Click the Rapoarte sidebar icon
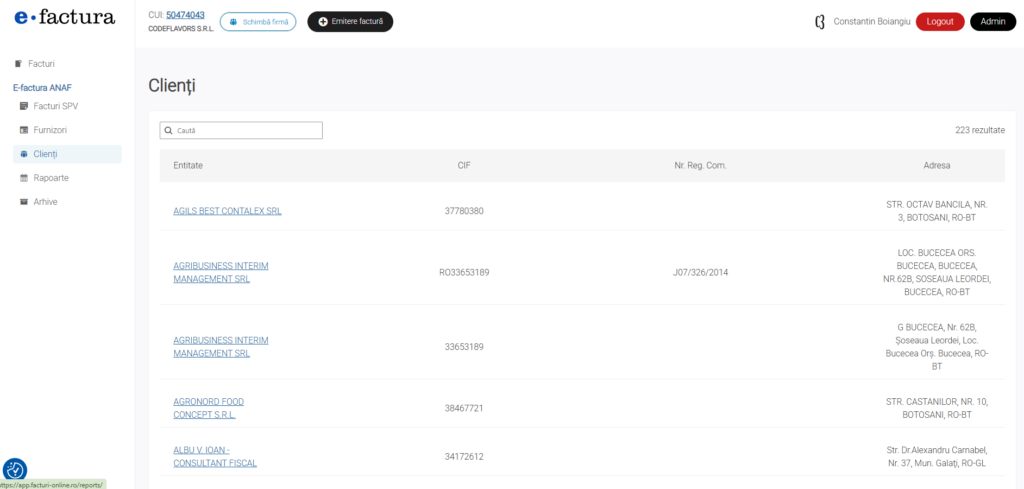 click(24, 178)
